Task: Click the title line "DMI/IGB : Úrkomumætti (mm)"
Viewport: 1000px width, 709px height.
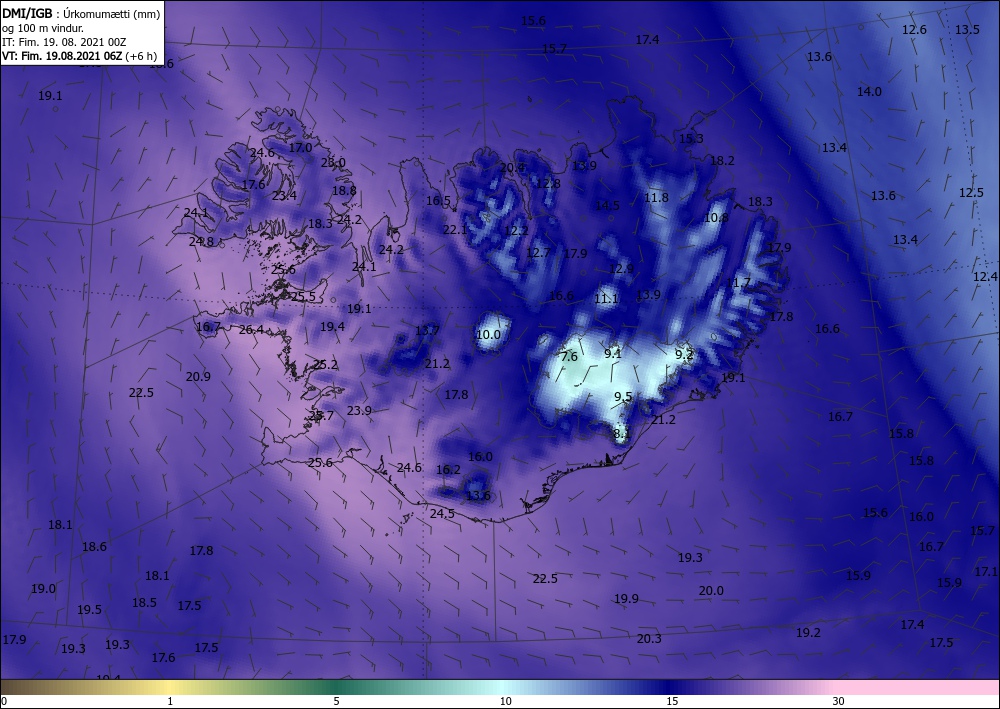Action: tap(82, 13)
